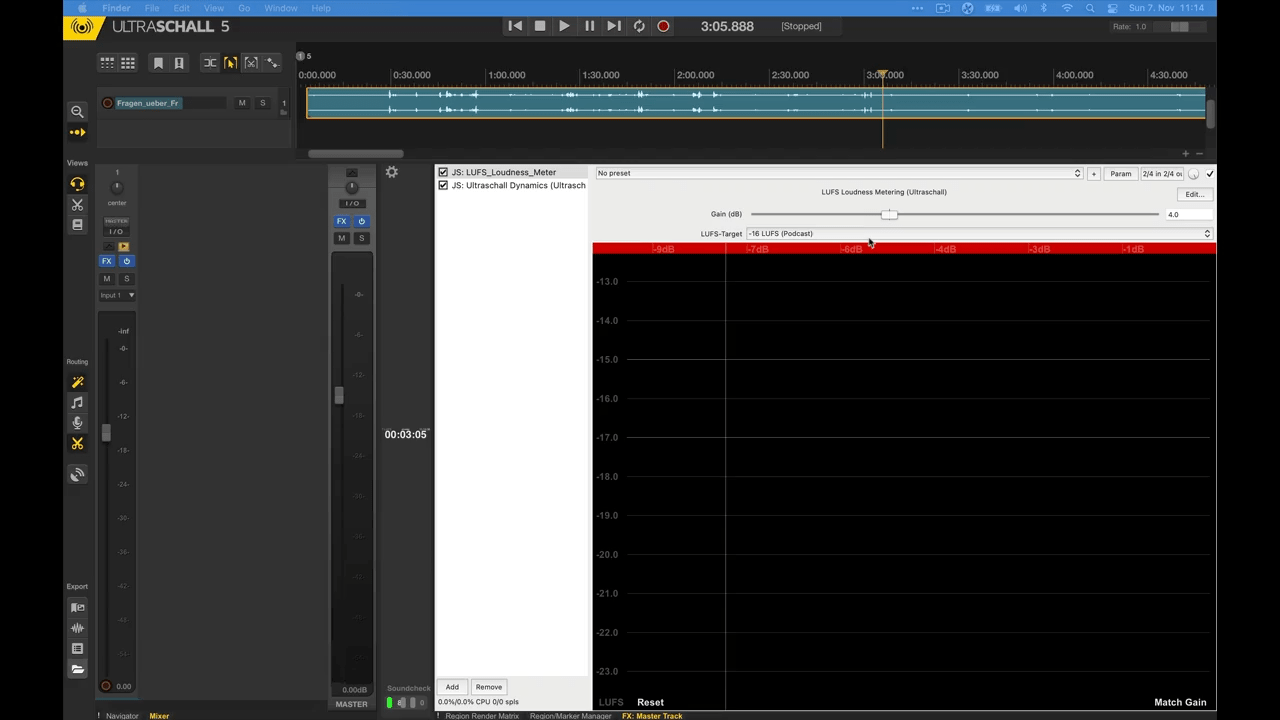Image resolution: width=1280 pixels, height=720 pixels.
Task: Switch to Storyboard view icon
Action: click(x=77, y=225)
